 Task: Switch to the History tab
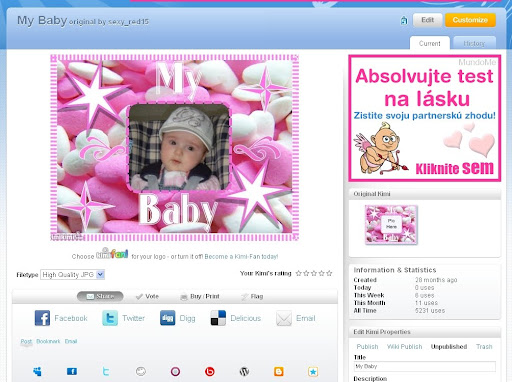point(474,43)
